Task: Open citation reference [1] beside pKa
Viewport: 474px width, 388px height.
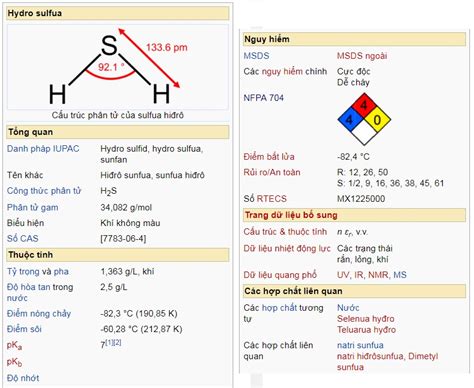Action: tap(109, 342)
